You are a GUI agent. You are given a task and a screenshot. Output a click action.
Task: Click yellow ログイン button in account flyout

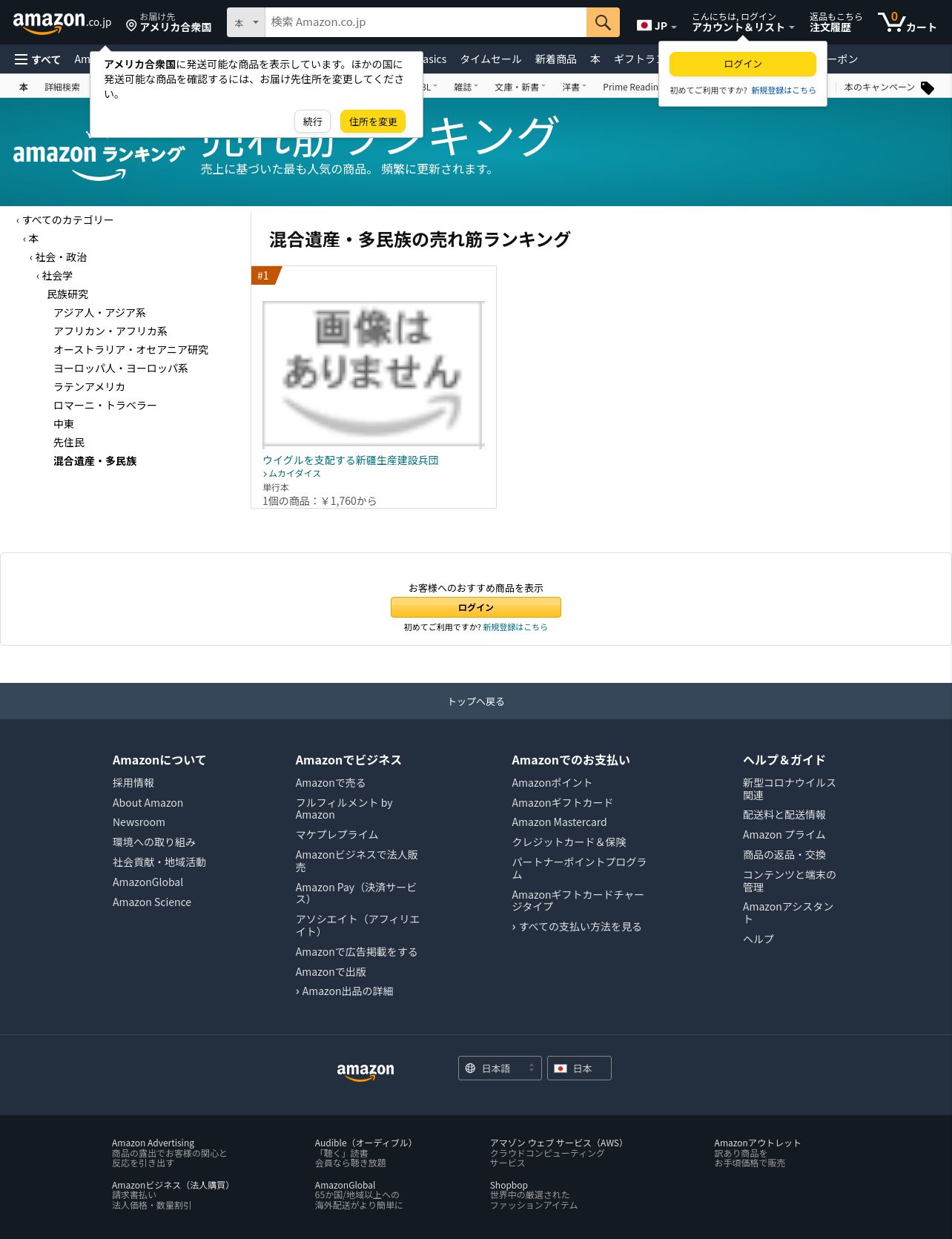742,64
